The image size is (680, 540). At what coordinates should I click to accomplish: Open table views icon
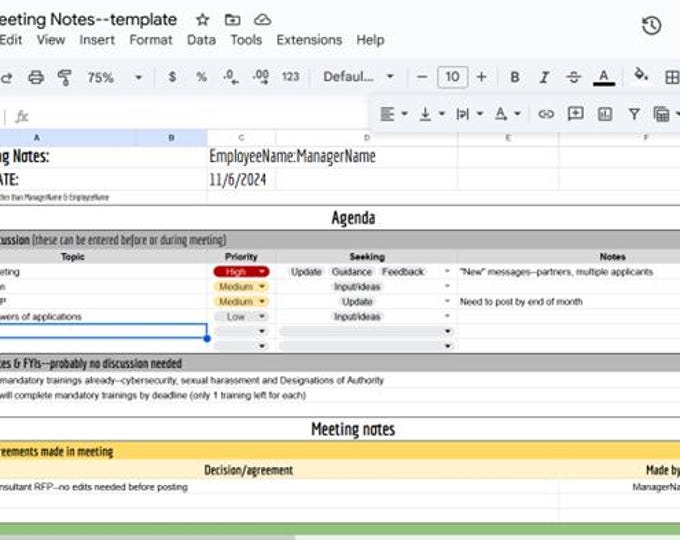tap(661, 114)
